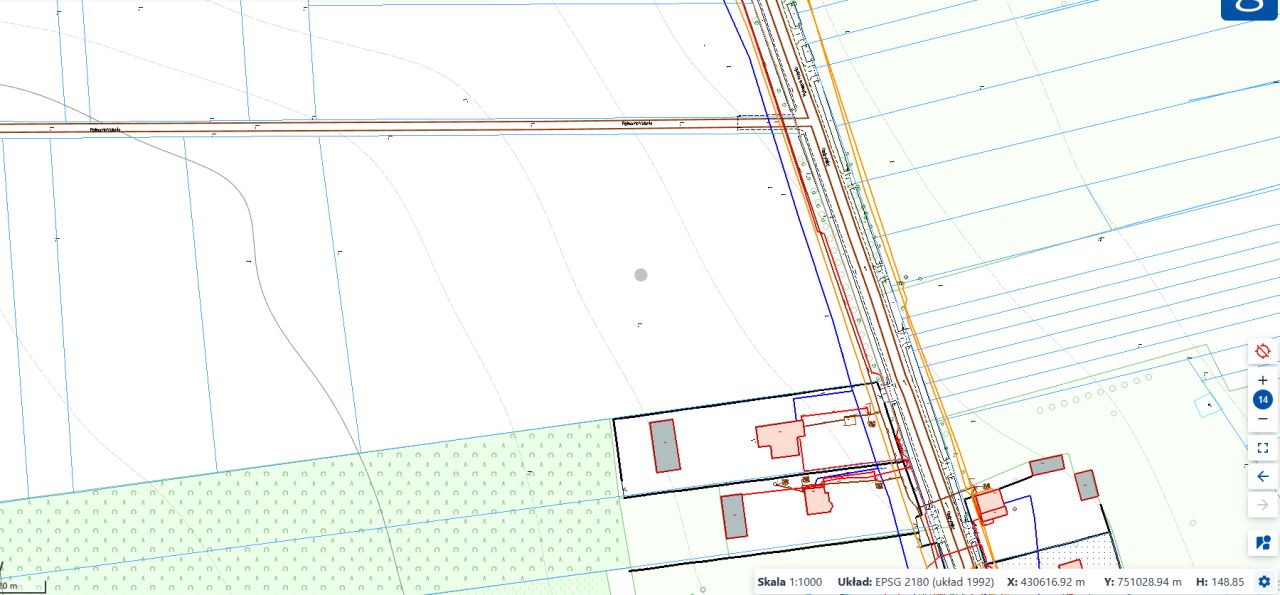
Task: Go forward to the next map view
Action: (1263, 505)
